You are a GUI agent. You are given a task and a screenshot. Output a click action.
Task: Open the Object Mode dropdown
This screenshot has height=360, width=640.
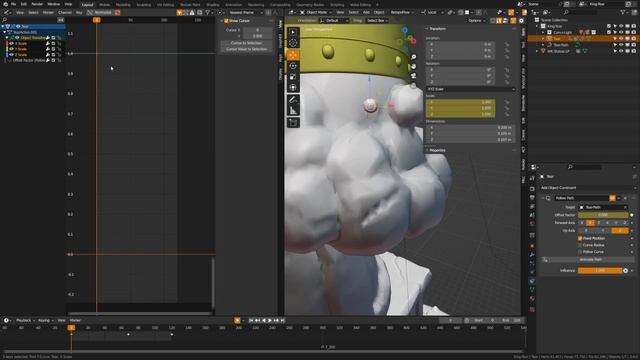[316, 13]
